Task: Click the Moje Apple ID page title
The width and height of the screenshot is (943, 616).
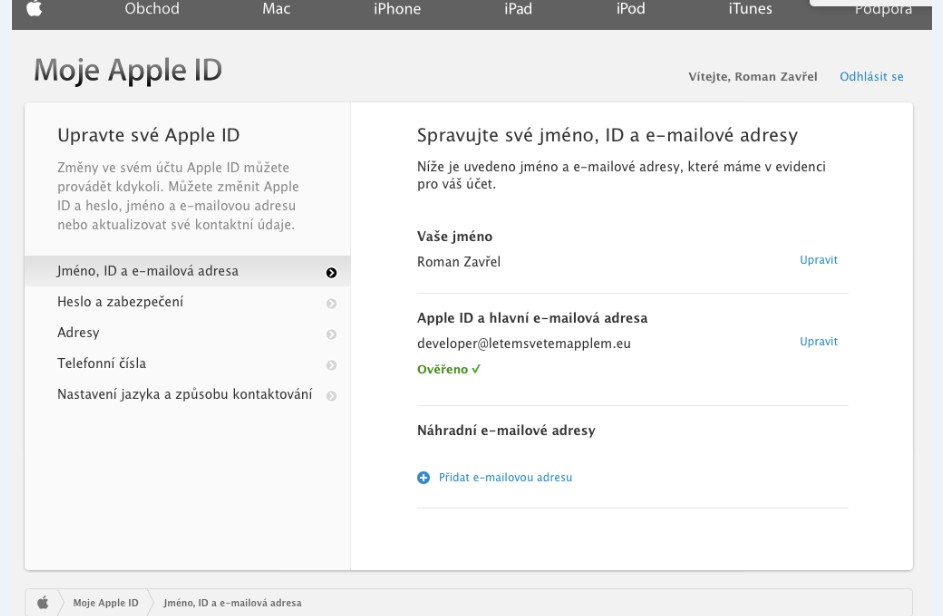Action: [128, 70]
